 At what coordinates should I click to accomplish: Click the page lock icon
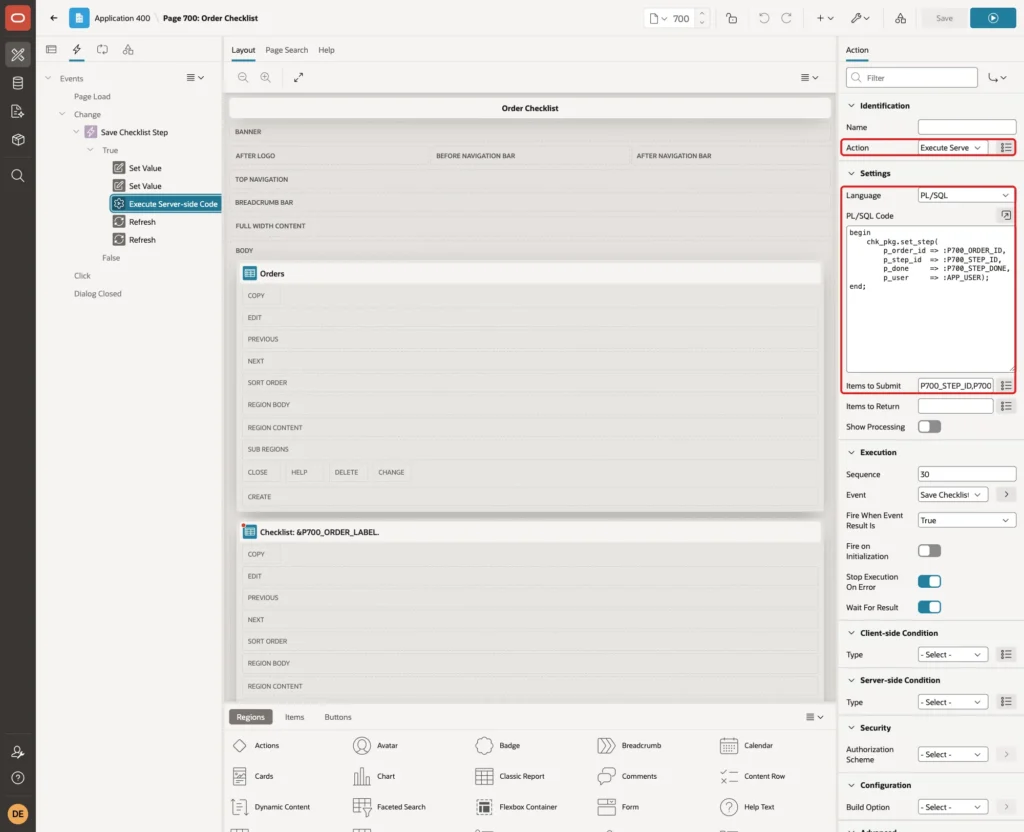[x=731, y=18]
